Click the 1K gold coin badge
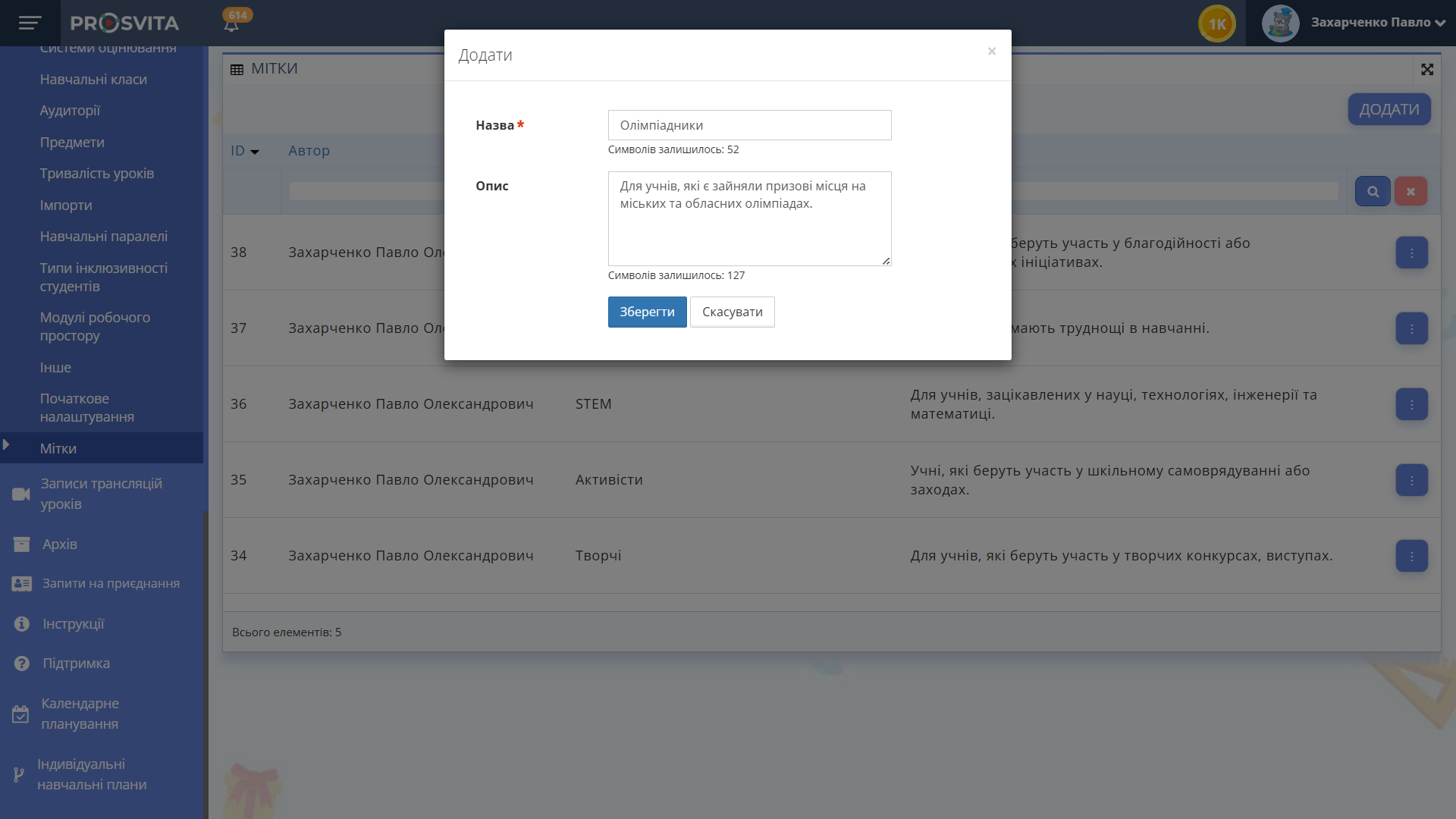 pos(1216,24)
